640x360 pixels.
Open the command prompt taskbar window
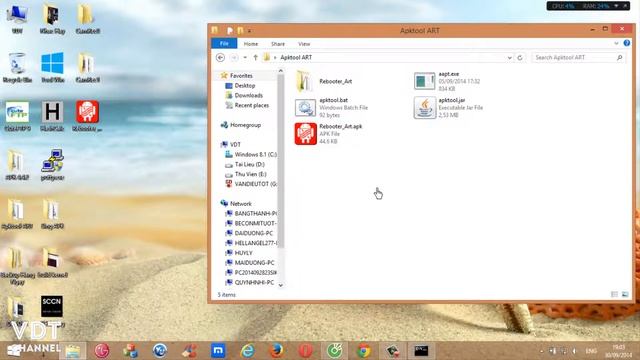pos(421,351)
